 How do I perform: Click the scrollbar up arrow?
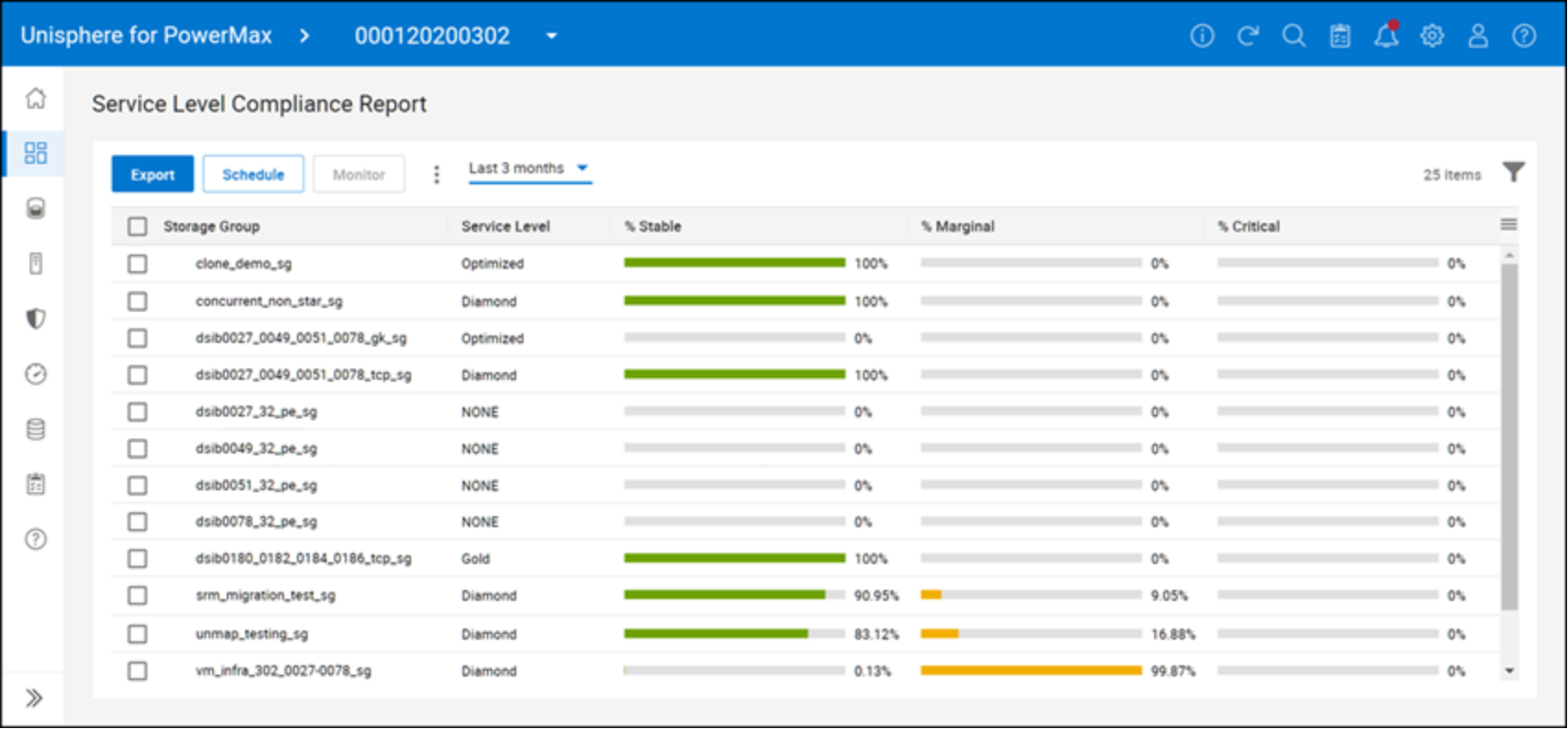click(x=1509, y=254)
